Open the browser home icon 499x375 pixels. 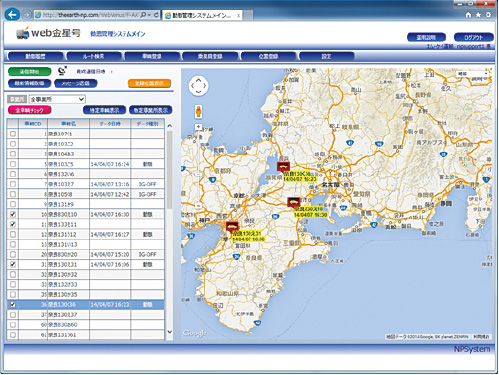(x=468, y=15)
